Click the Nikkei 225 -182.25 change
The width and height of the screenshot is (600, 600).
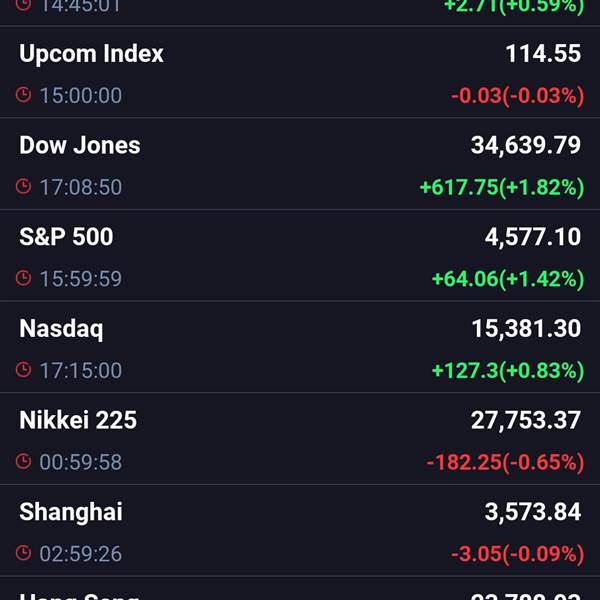click(504, 462)
